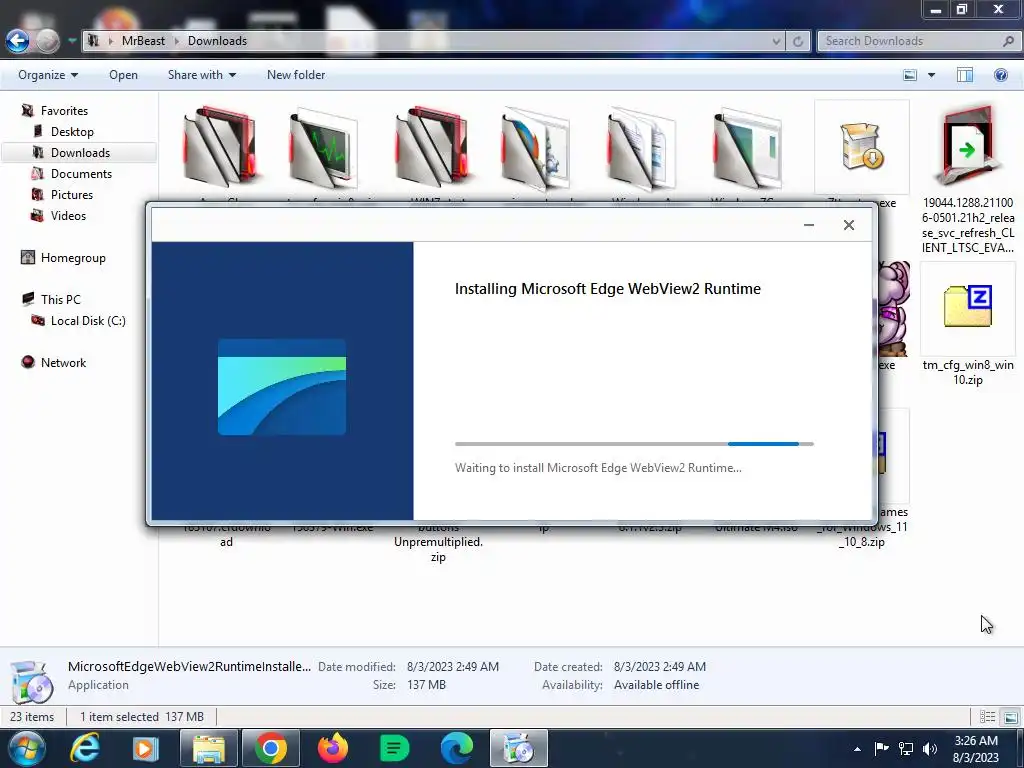Image resolution: width=1024 pixels, height=768 pixels.
Task: Select MrBeast in the address breadcrumb
Action: coord(143,40)
